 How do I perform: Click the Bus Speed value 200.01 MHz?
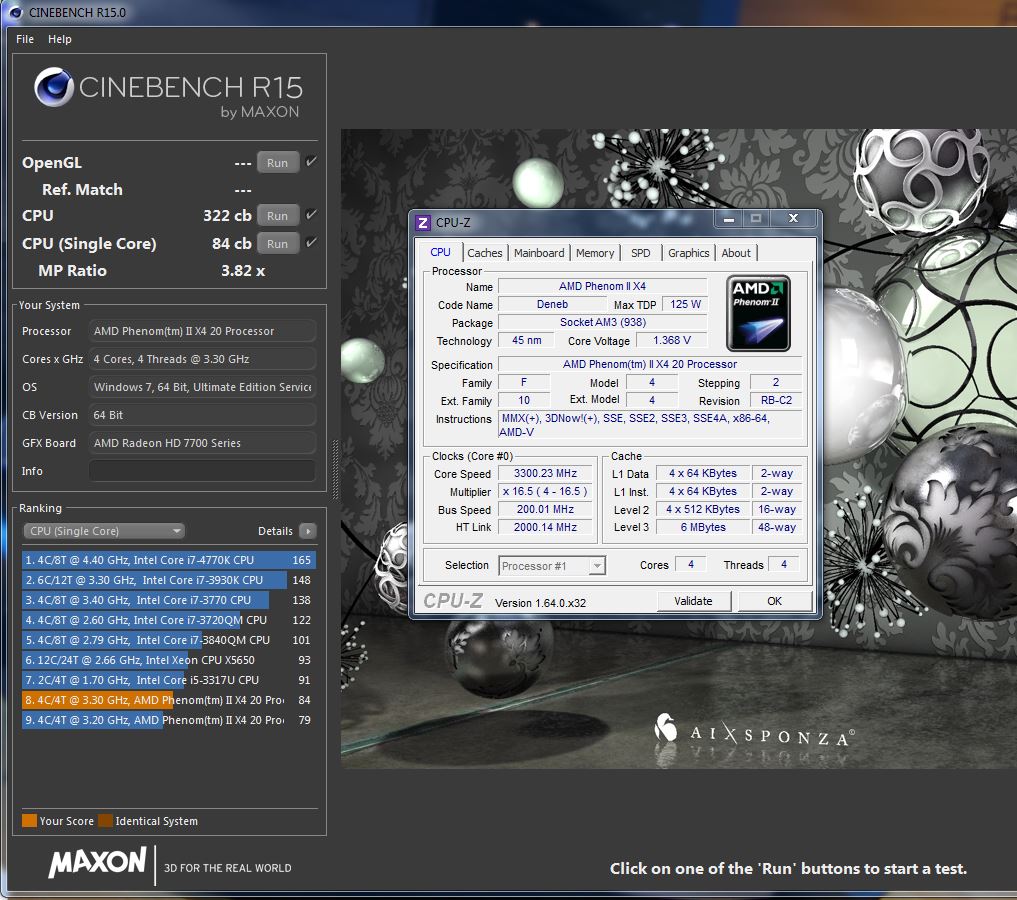coord(545,510)
